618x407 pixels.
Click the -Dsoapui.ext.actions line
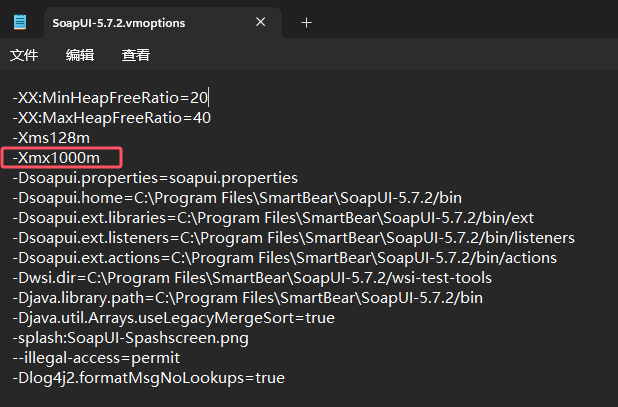pos(285,258)
